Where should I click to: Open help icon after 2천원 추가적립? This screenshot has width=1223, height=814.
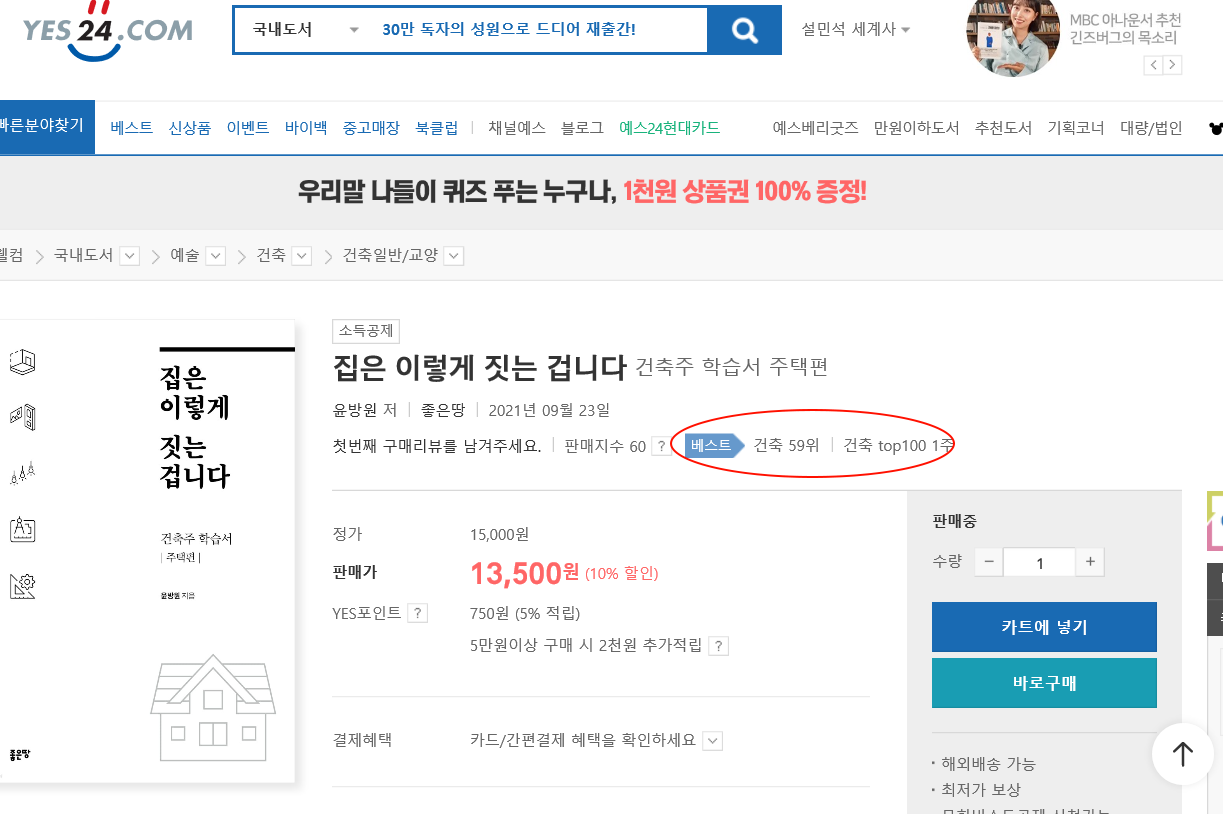[x=718, y=646]
